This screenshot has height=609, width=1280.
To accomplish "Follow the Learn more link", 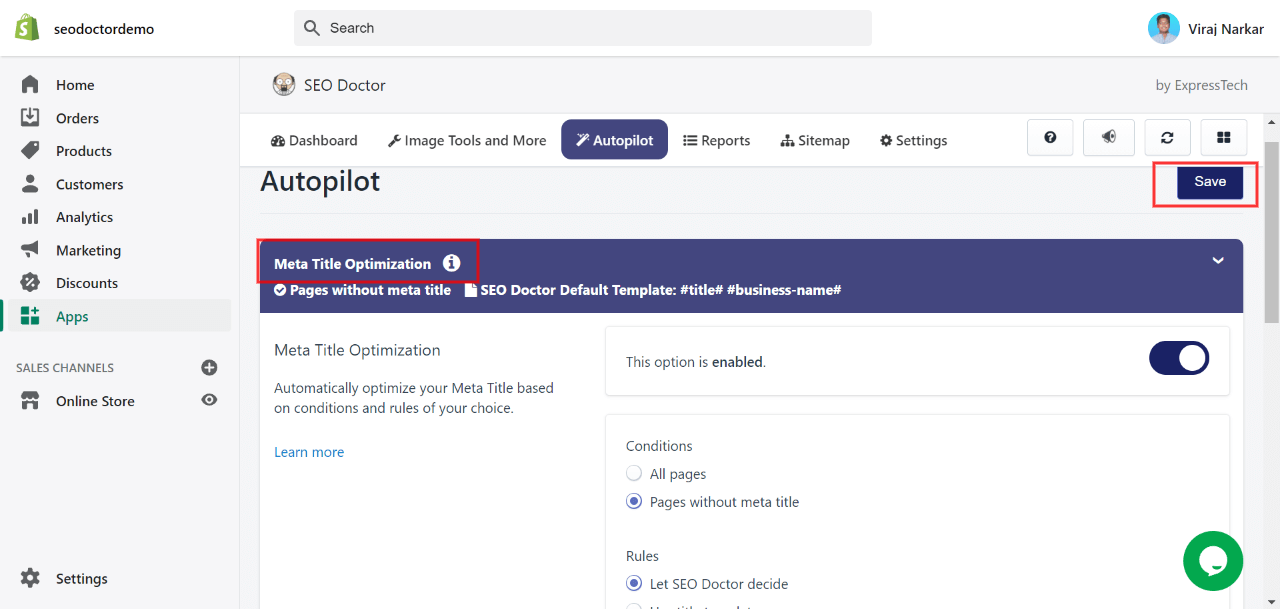I will pyautogui.click(x=309, y=452).
